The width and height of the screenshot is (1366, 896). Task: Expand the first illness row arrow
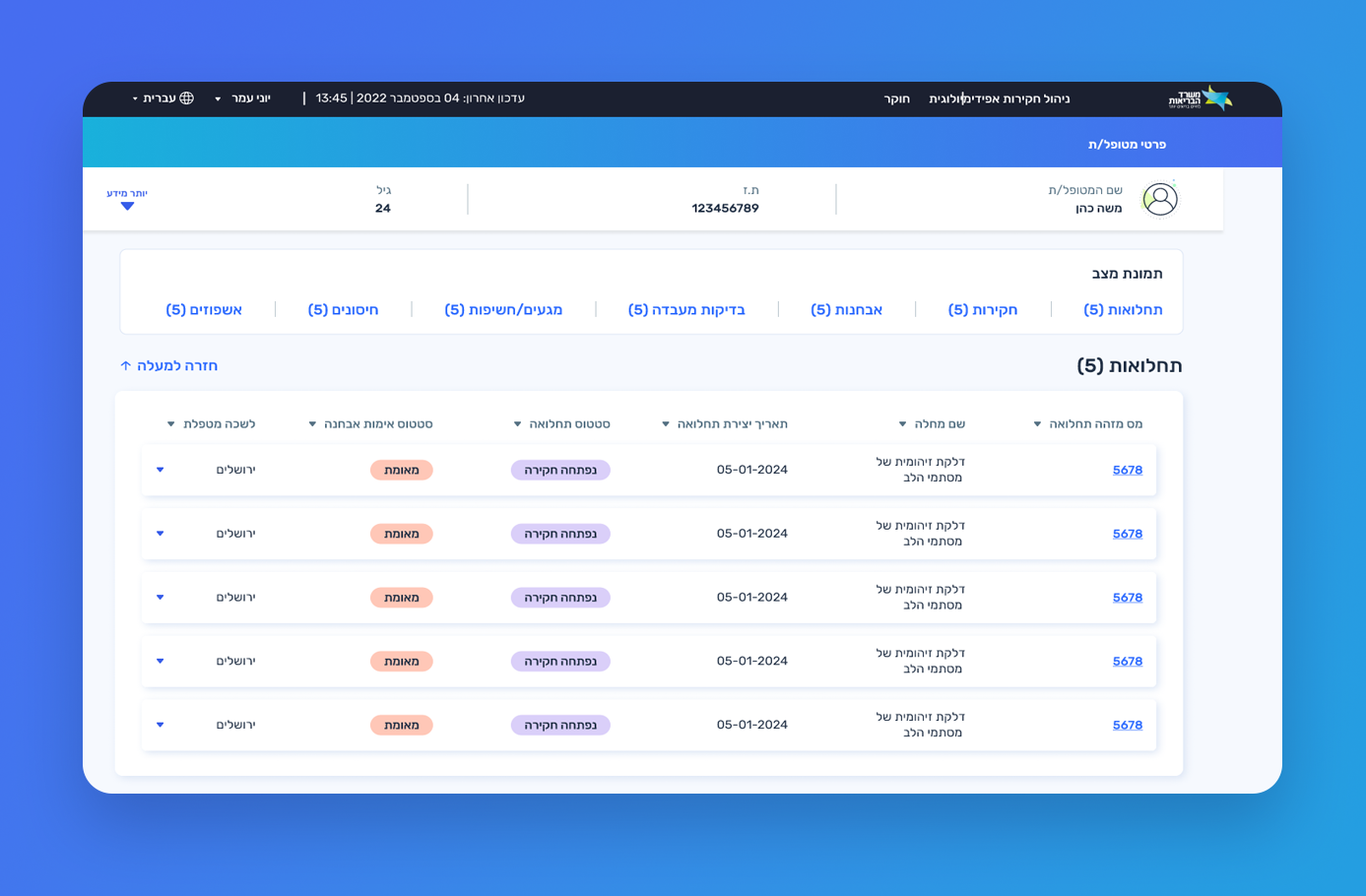pyautogui.click(x=160, y=470)
